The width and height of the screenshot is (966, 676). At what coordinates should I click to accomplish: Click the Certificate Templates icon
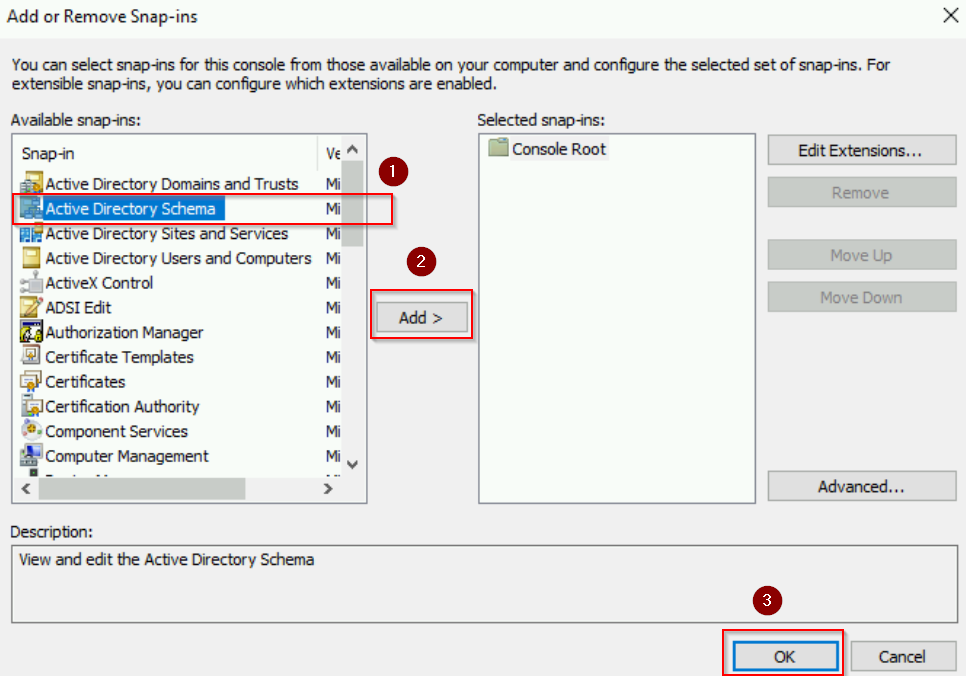(31, 357)
